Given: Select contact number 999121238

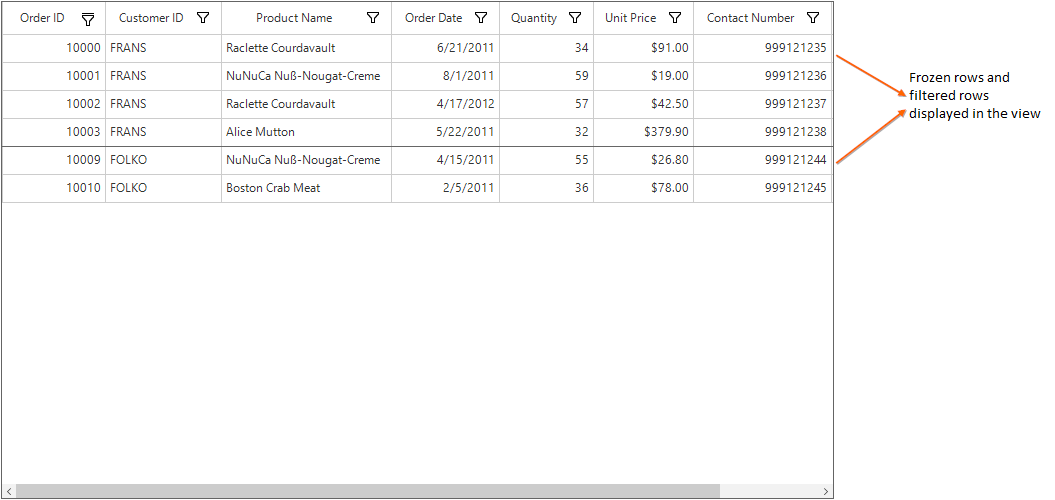Looking at the screenshot, I should (763, 133).
